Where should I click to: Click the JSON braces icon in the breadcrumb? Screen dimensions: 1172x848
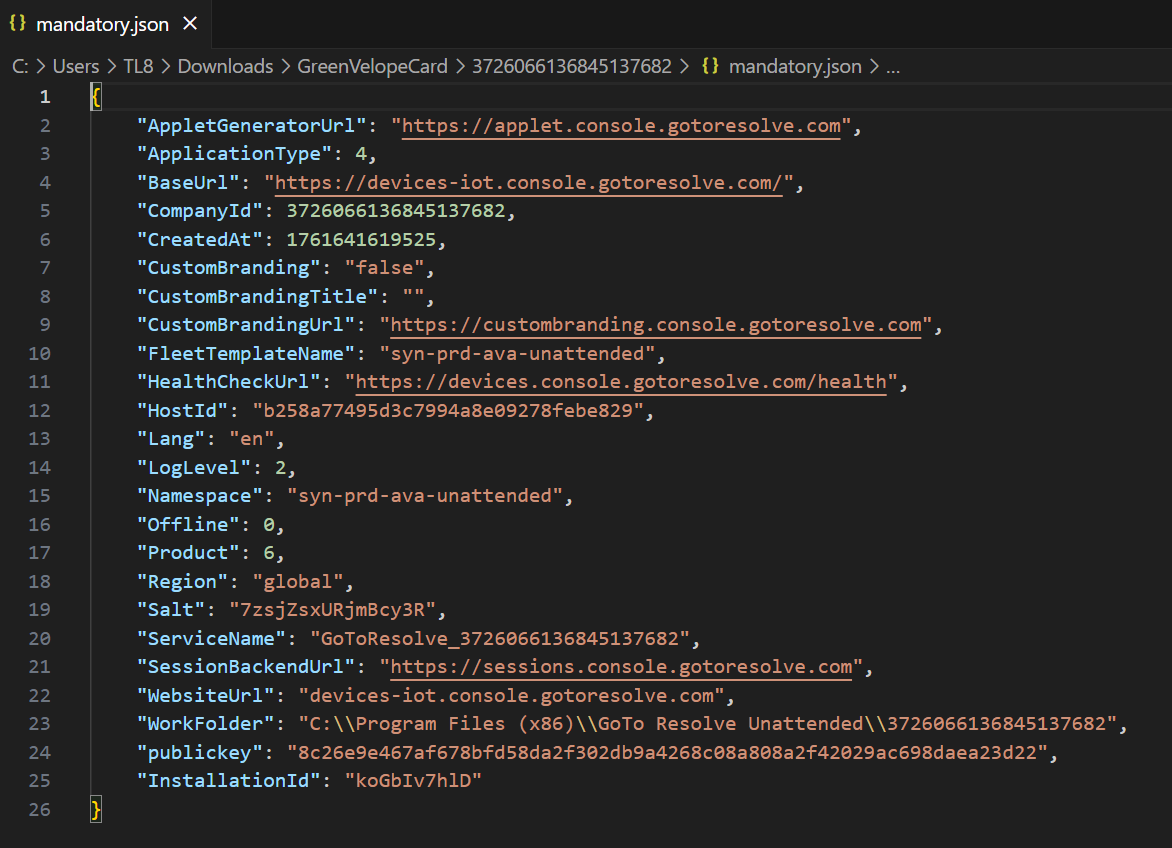(x=711, y=67)
